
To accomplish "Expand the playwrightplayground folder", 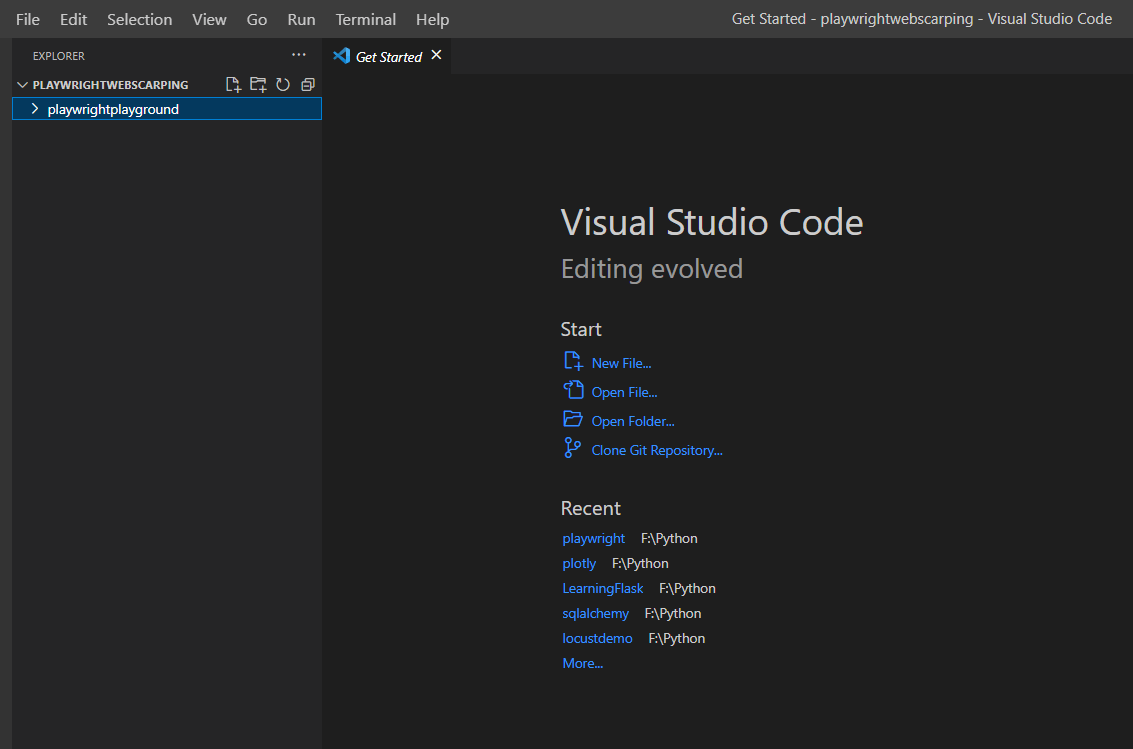I will 33,108.
